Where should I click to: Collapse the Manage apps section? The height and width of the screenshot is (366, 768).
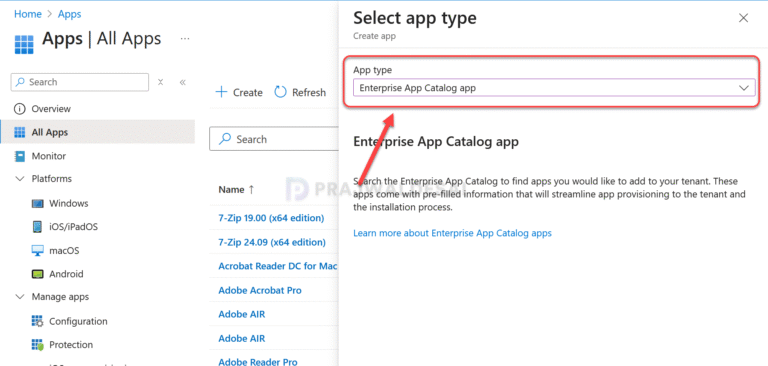(20, 297)
